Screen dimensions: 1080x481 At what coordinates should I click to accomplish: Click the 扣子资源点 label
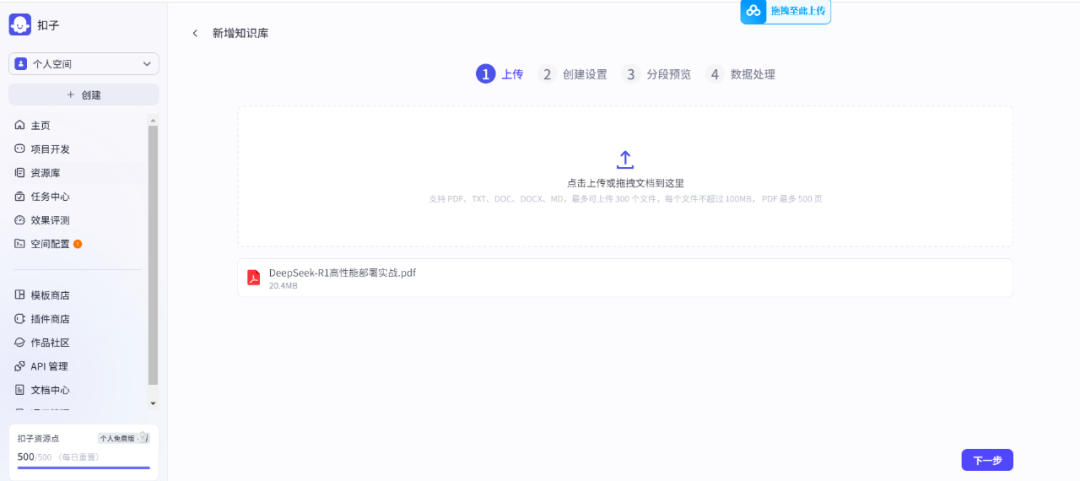[x=39, y=438]
